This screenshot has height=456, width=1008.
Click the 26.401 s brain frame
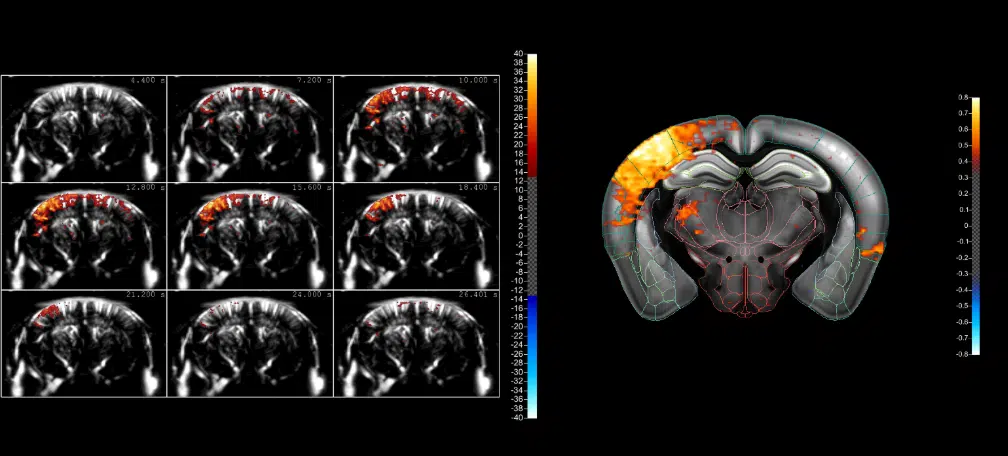[x=416, y=343]
